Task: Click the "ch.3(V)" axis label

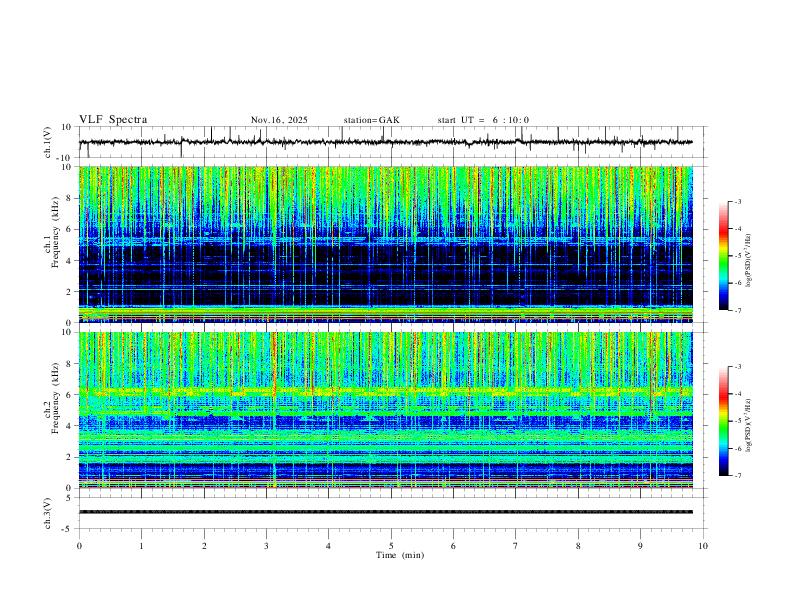Action: pyautogui.click(x=48, y=513)
